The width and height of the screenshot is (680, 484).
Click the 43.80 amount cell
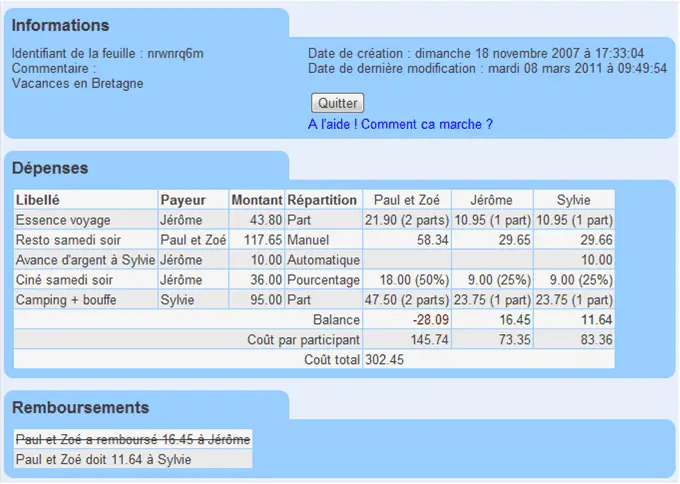tap(257, 220)
